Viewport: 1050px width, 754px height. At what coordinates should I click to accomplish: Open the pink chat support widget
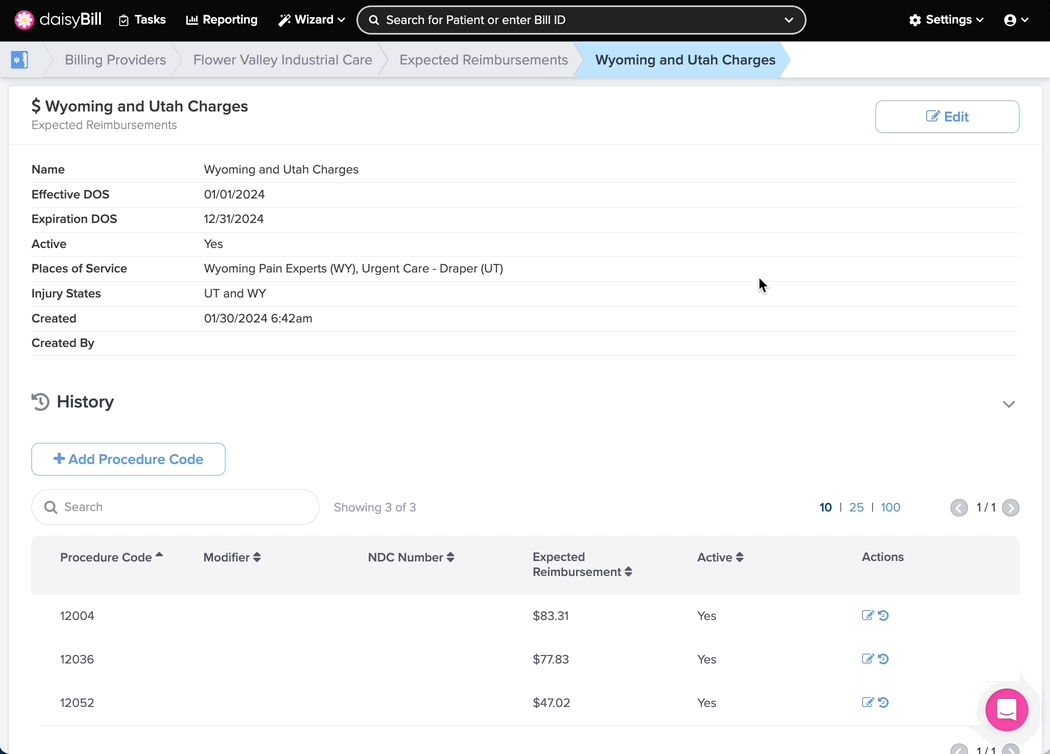pos(1006,710)
